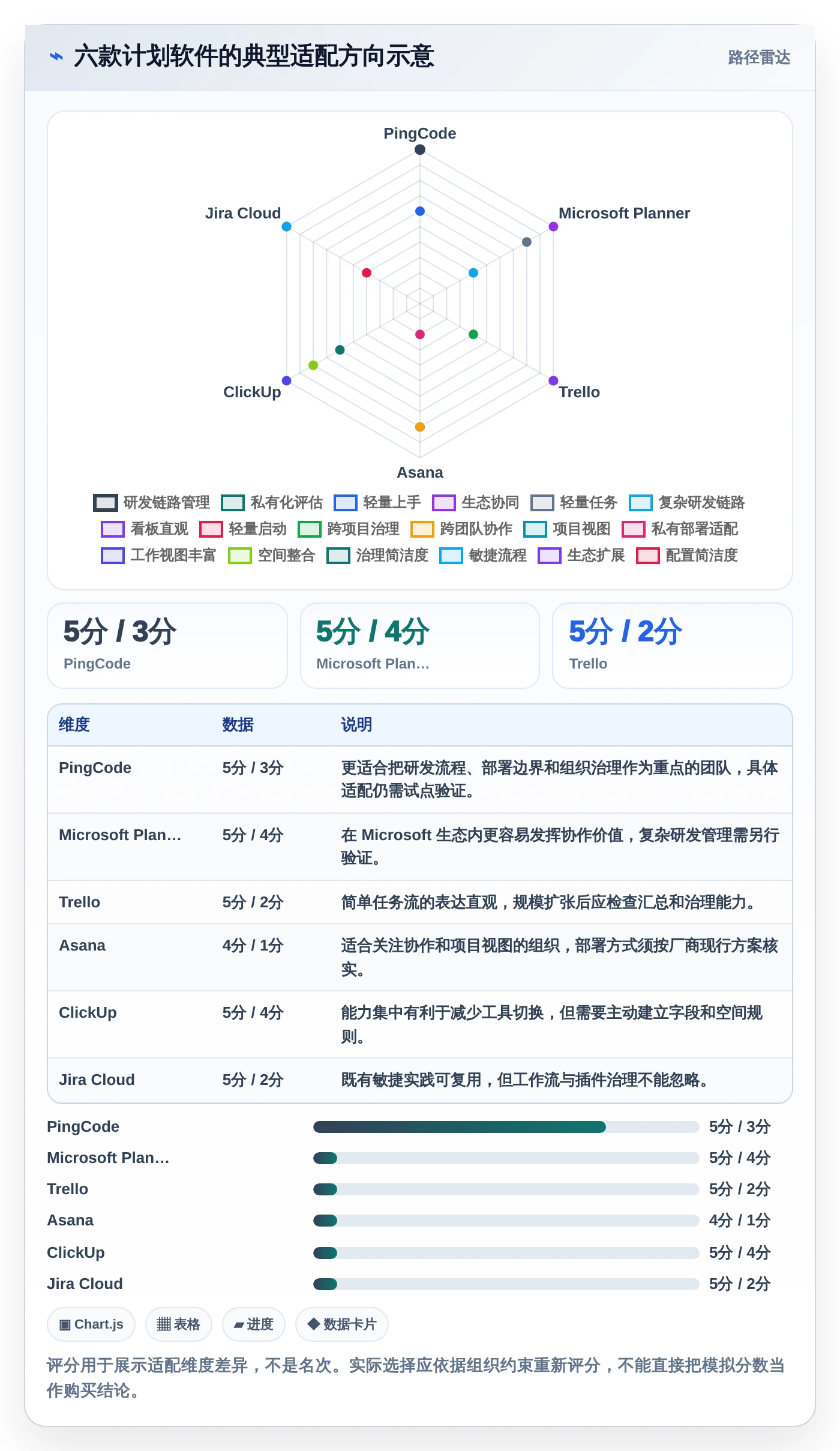Click the 数据 column header
840x1451 pixels.
coord(238,724)
